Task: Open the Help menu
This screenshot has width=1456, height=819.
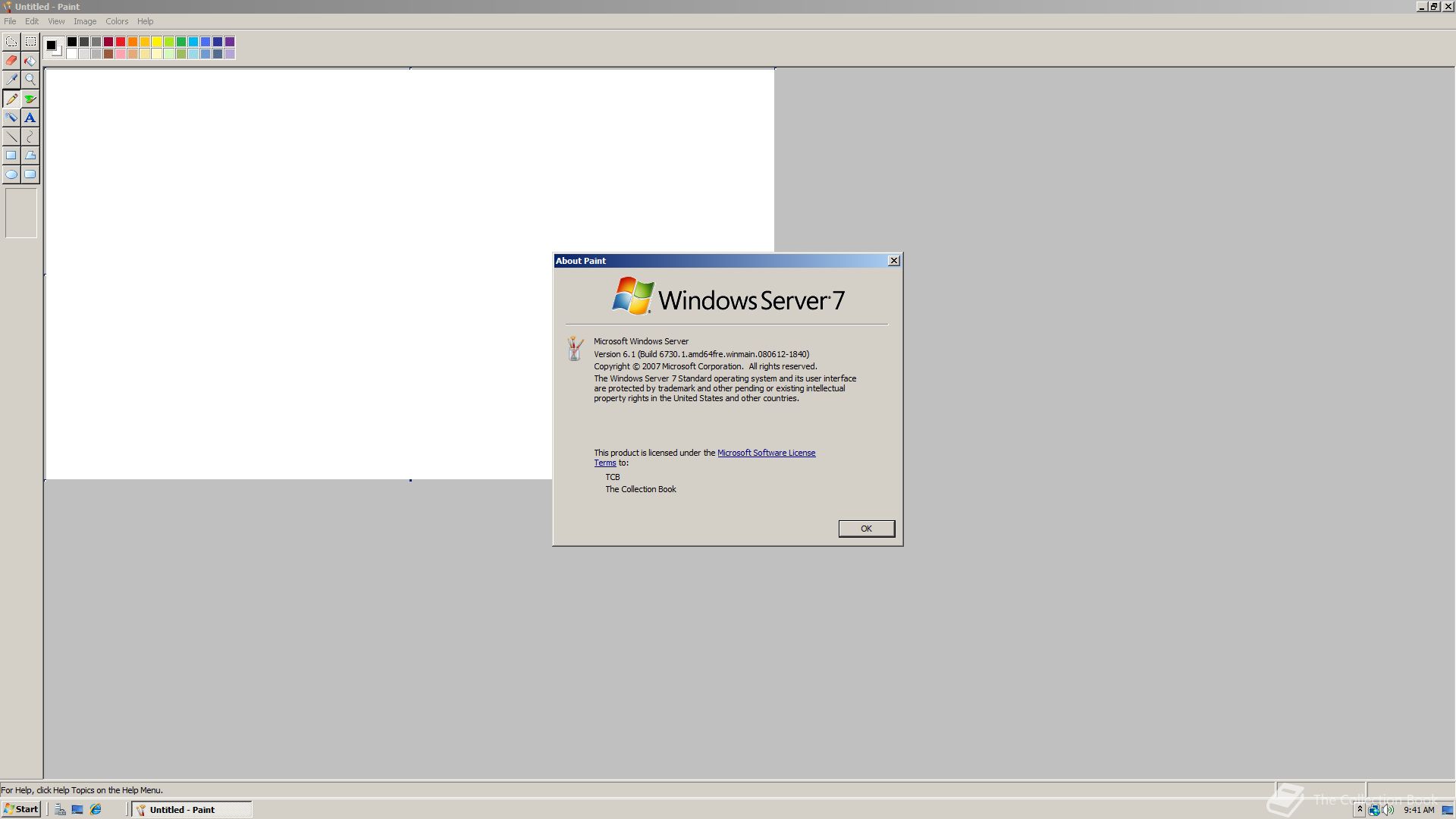Action: pyautogui.click(x=145, y=21)
